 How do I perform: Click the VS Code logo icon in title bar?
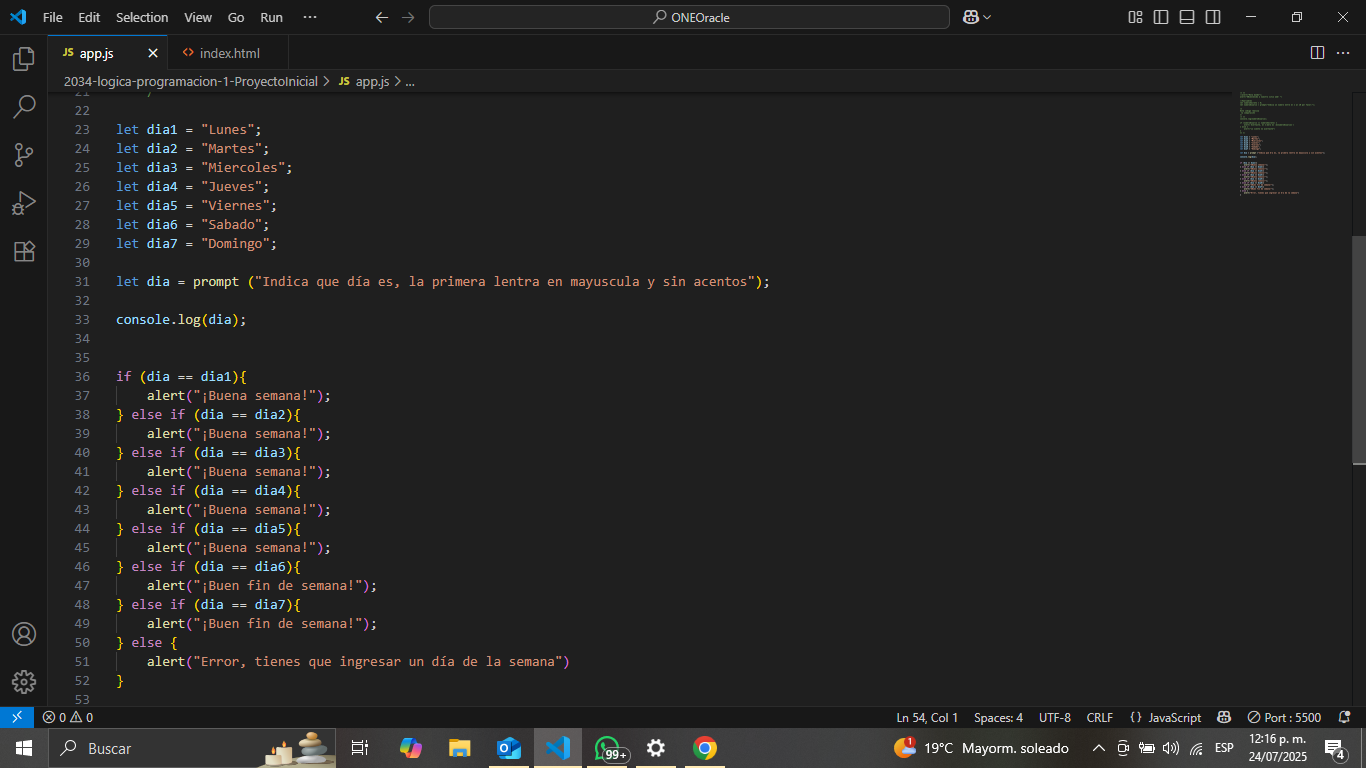pos(17,17)
